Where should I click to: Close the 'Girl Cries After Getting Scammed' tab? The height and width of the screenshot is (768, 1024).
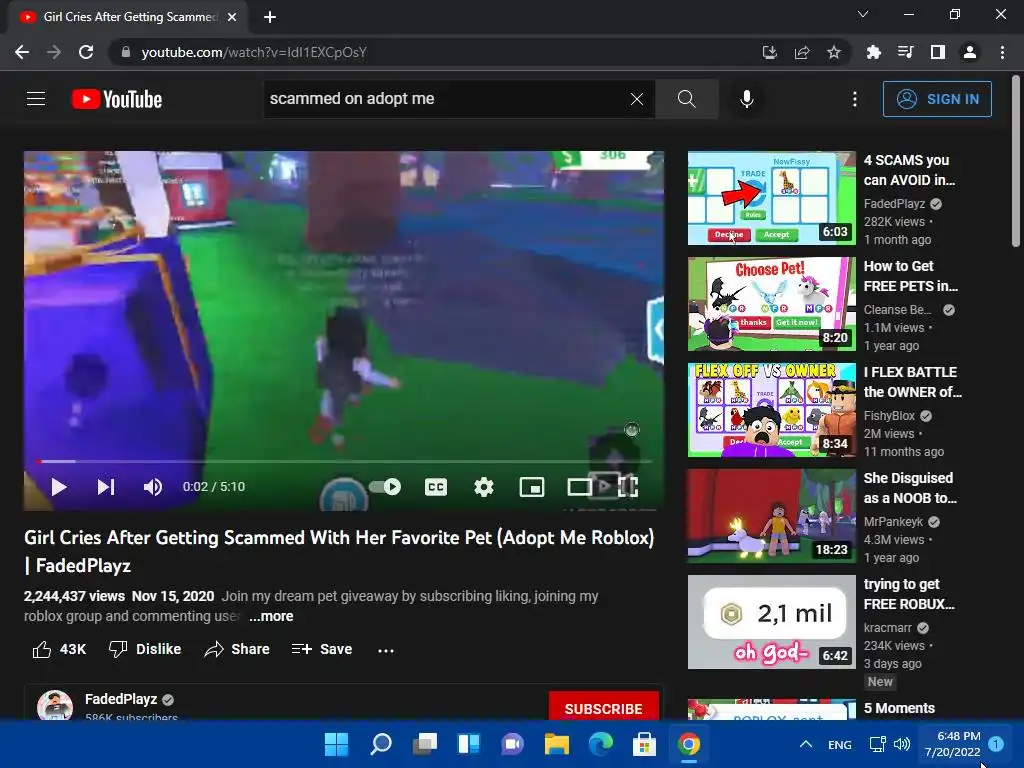232,17
